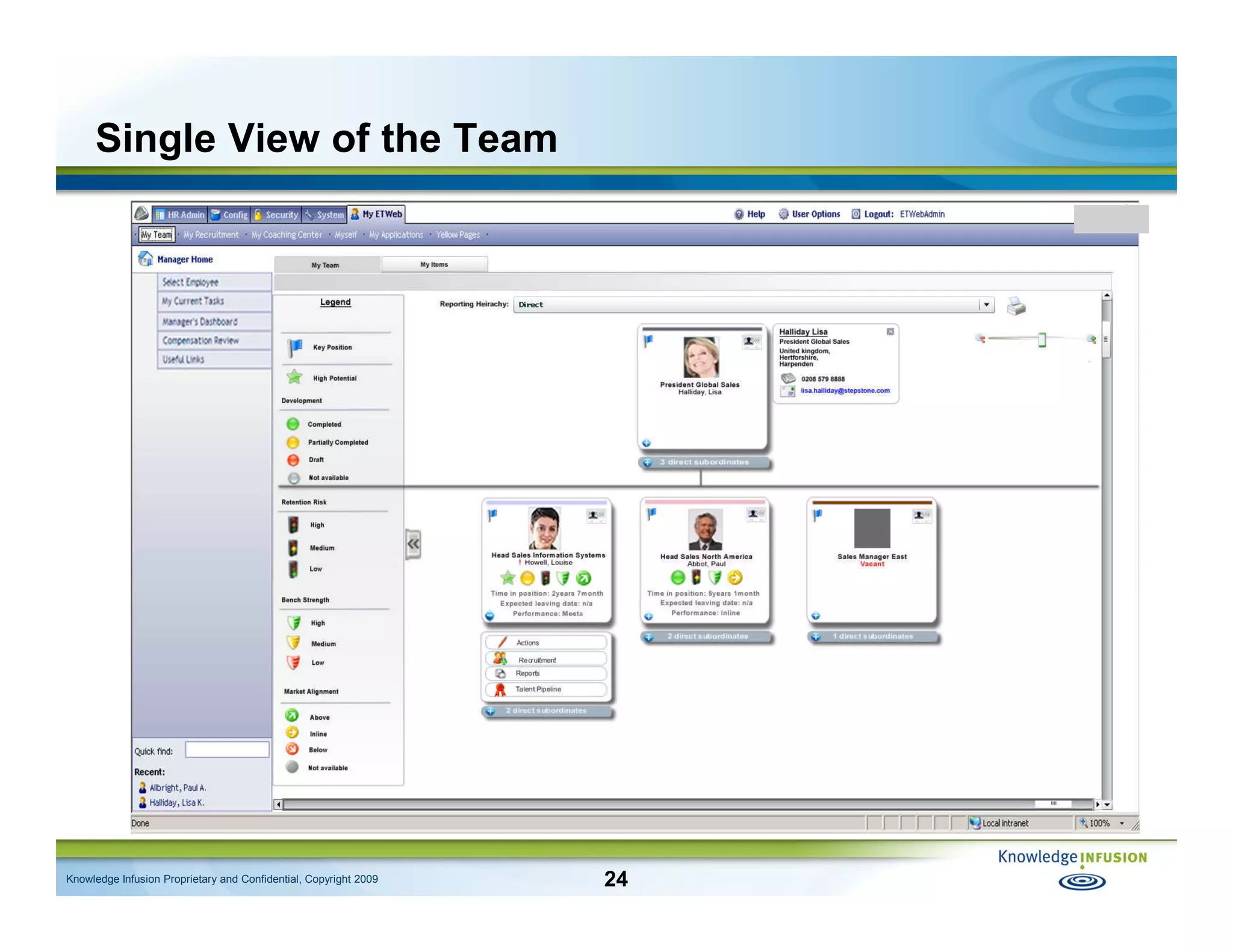Open My Coaching Center submenu
Viewport: 1233px width, 952px height.
tap(287, 235)
